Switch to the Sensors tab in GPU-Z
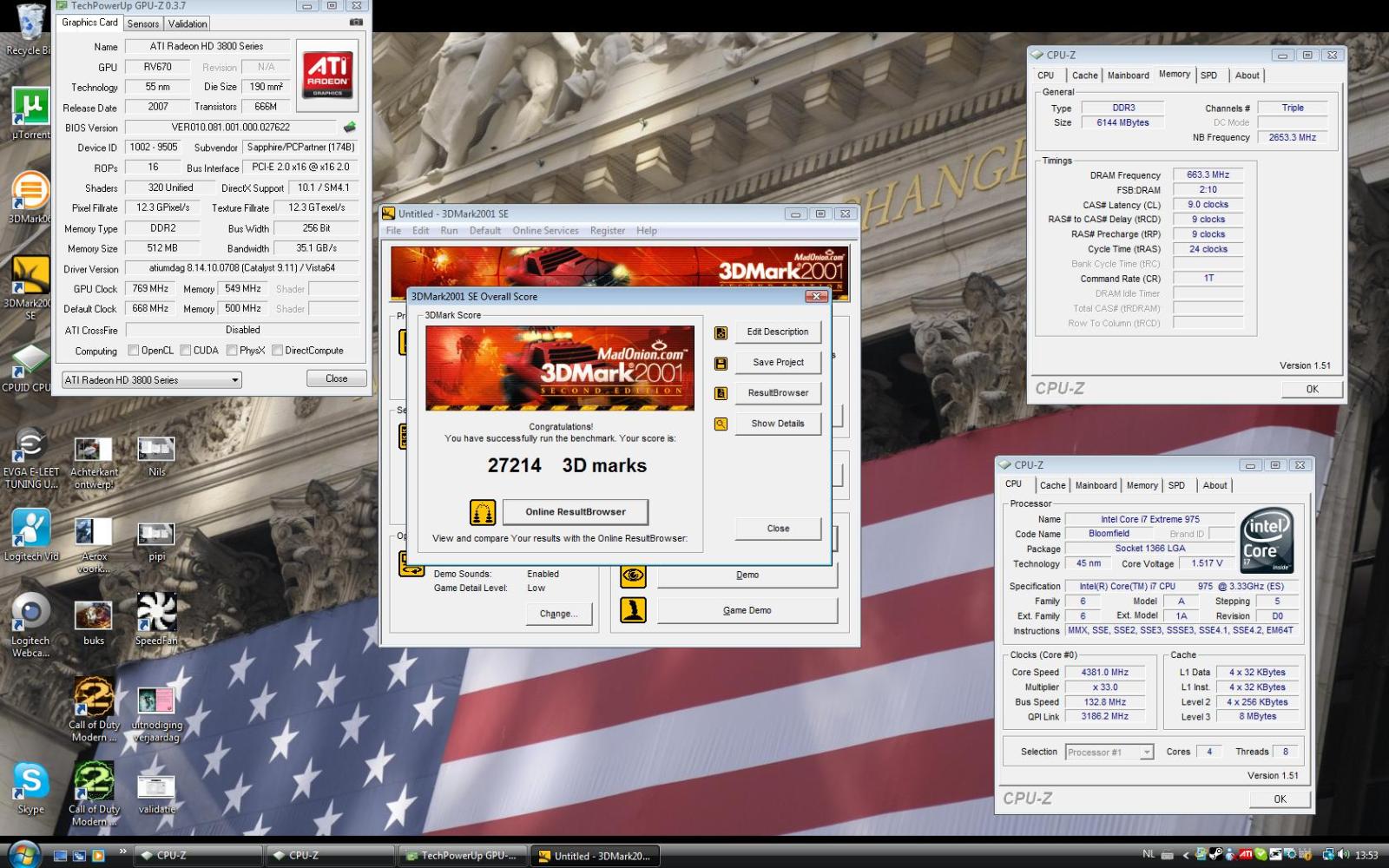The width and height of the screenshot is (1389, 868). [143, 23]
